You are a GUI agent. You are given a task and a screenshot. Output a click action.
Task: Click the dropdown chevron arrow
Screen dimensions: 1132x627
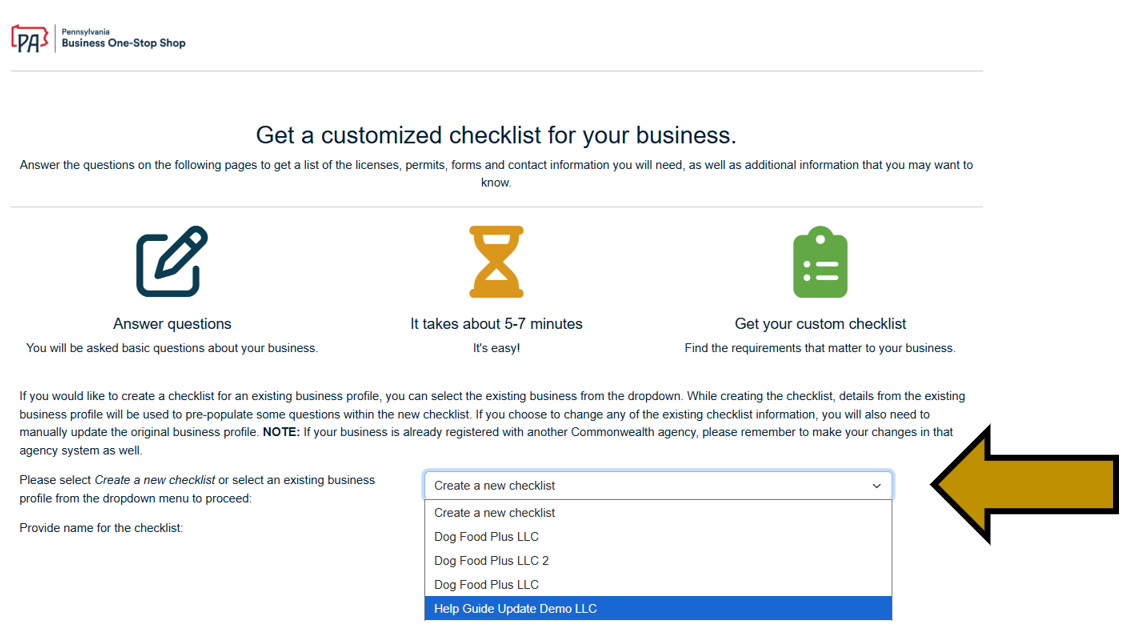[878, 485]
